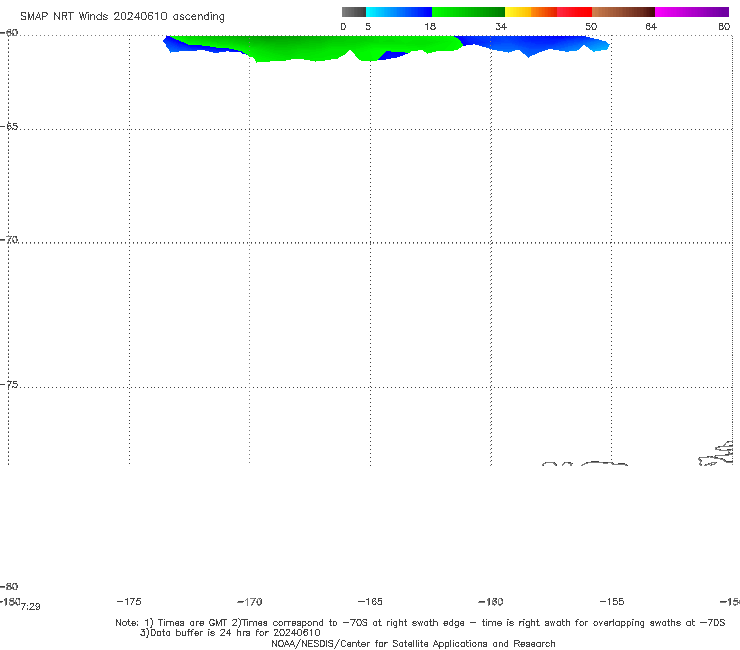The image size is (740, 650).
Task: Click the latitude label "-75"
Action: (x=9, y=385)
